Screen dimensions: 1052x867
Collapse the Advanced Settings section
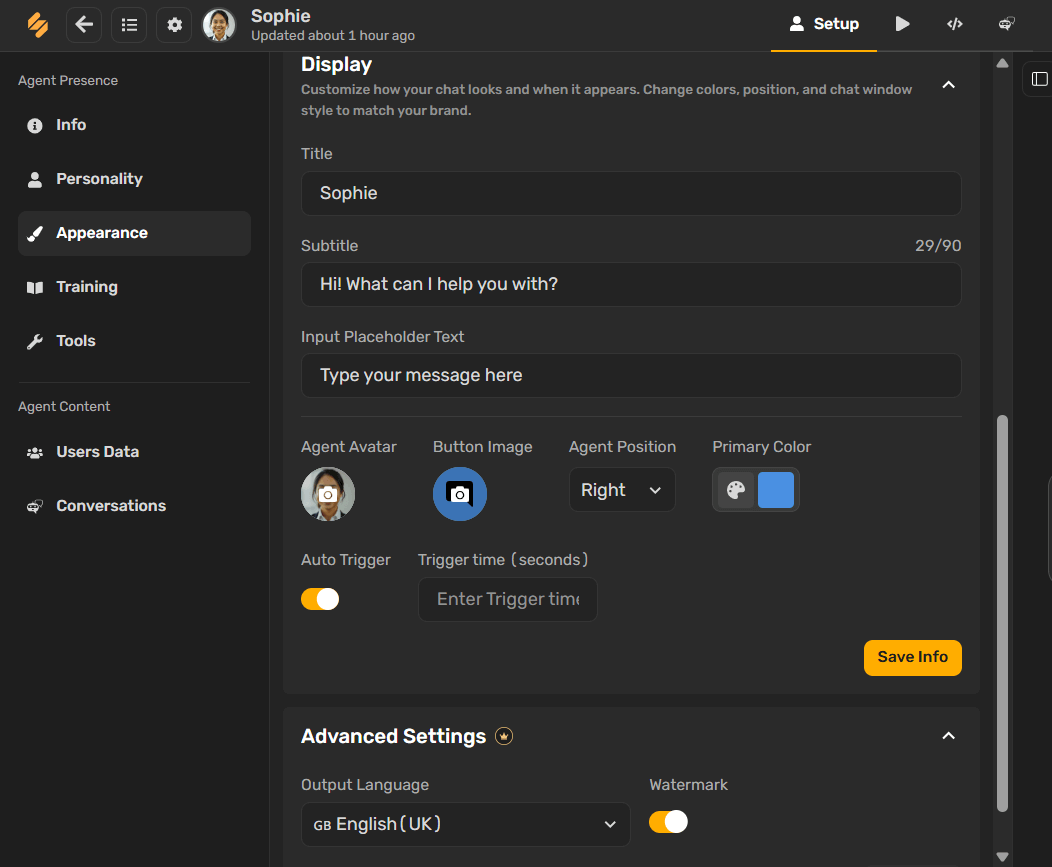(948, 736)
